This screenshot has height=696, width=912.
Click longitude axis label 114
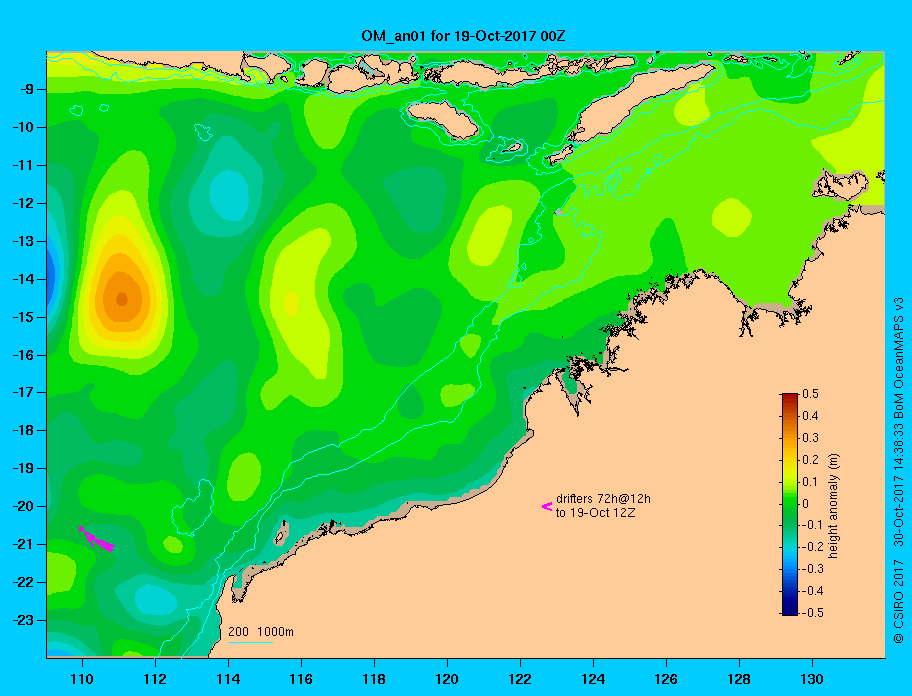tap(228, 679)
